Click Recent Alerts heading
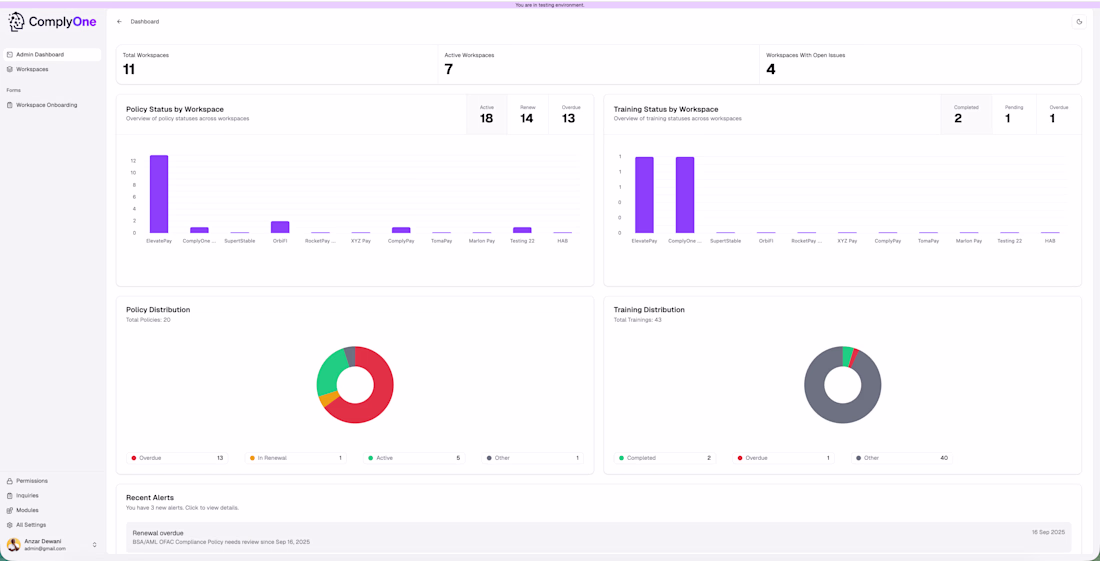Viewport: 1100px width, 561px height. 149,497
